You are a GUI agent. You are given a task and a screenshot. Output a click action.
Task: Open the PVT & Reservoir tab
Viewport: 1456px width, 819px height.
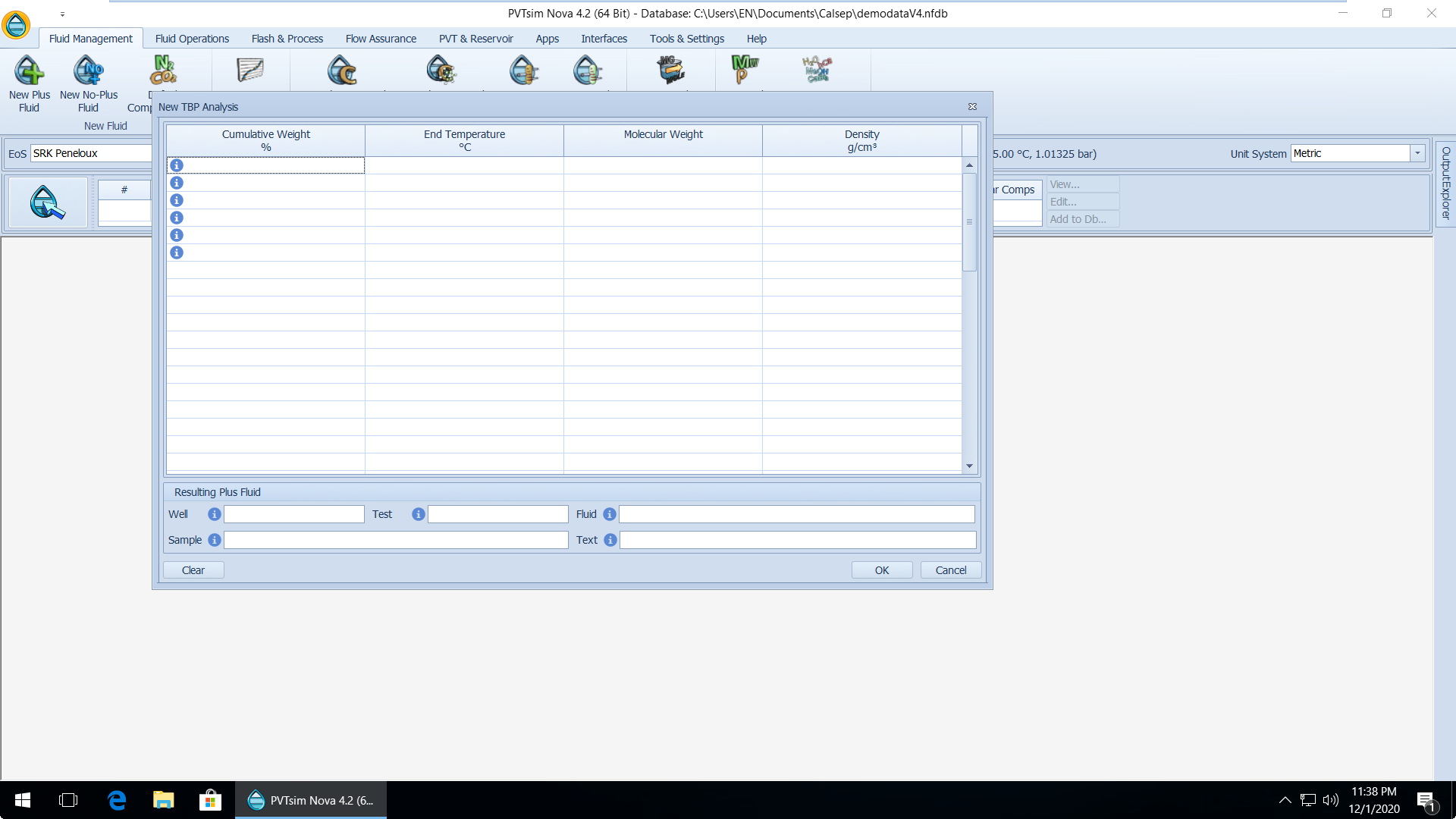click(x=476, y=39)
